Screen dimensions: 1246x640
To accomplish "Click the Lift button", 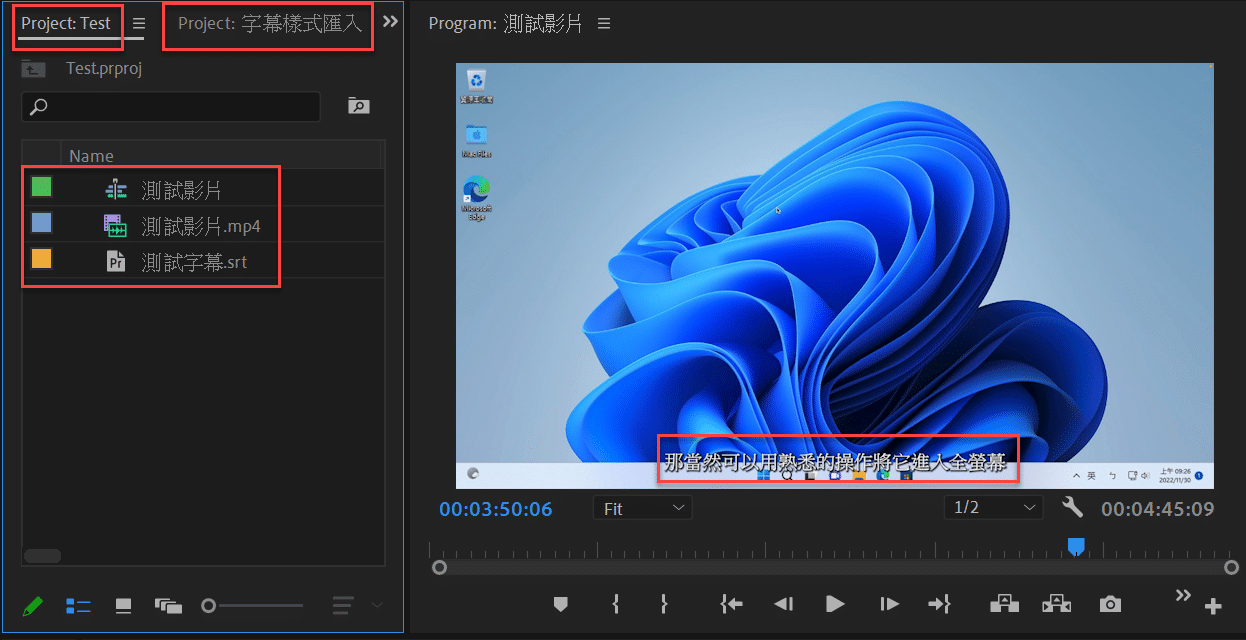I will pyautogui.click(x=1004, y=604).
